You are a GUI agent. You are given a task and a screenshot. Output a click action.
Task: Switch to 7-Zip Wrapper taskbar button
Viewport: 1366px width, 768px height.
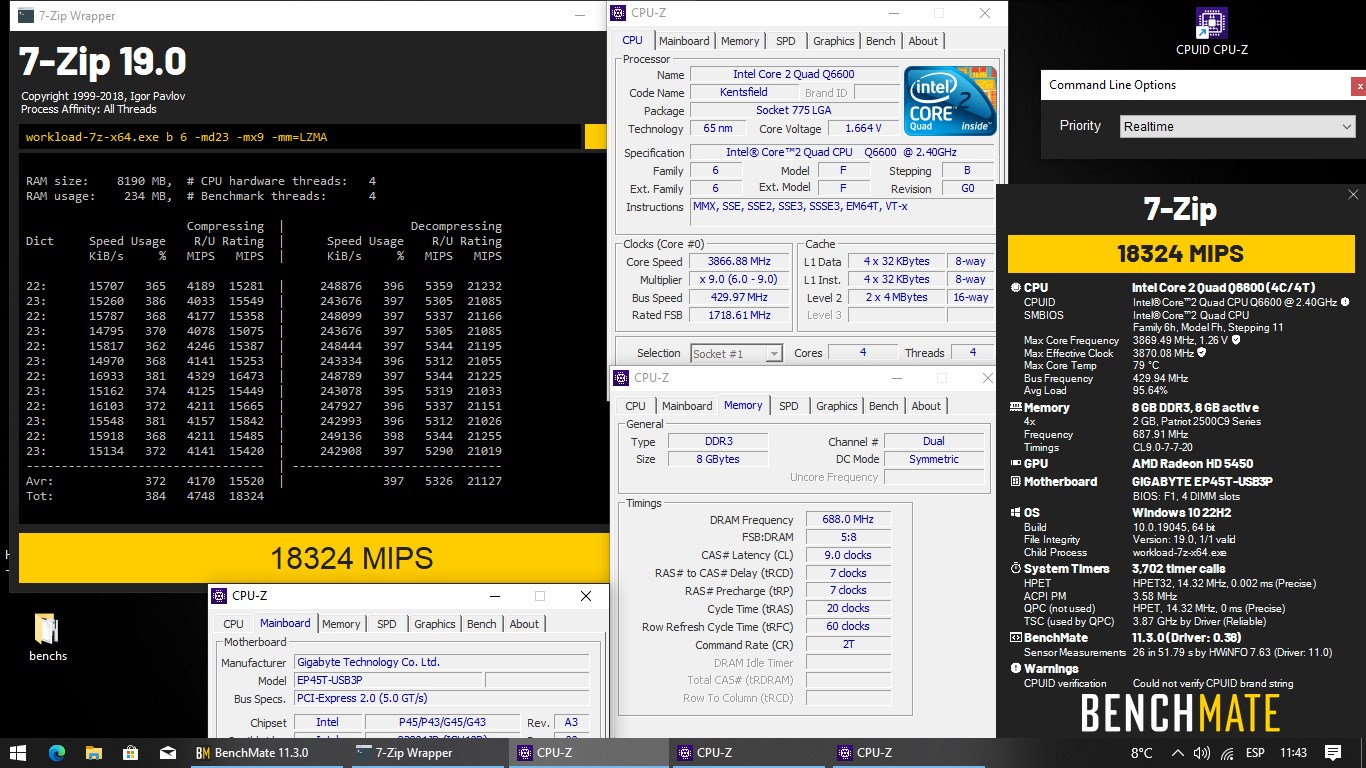click(430, 753)
